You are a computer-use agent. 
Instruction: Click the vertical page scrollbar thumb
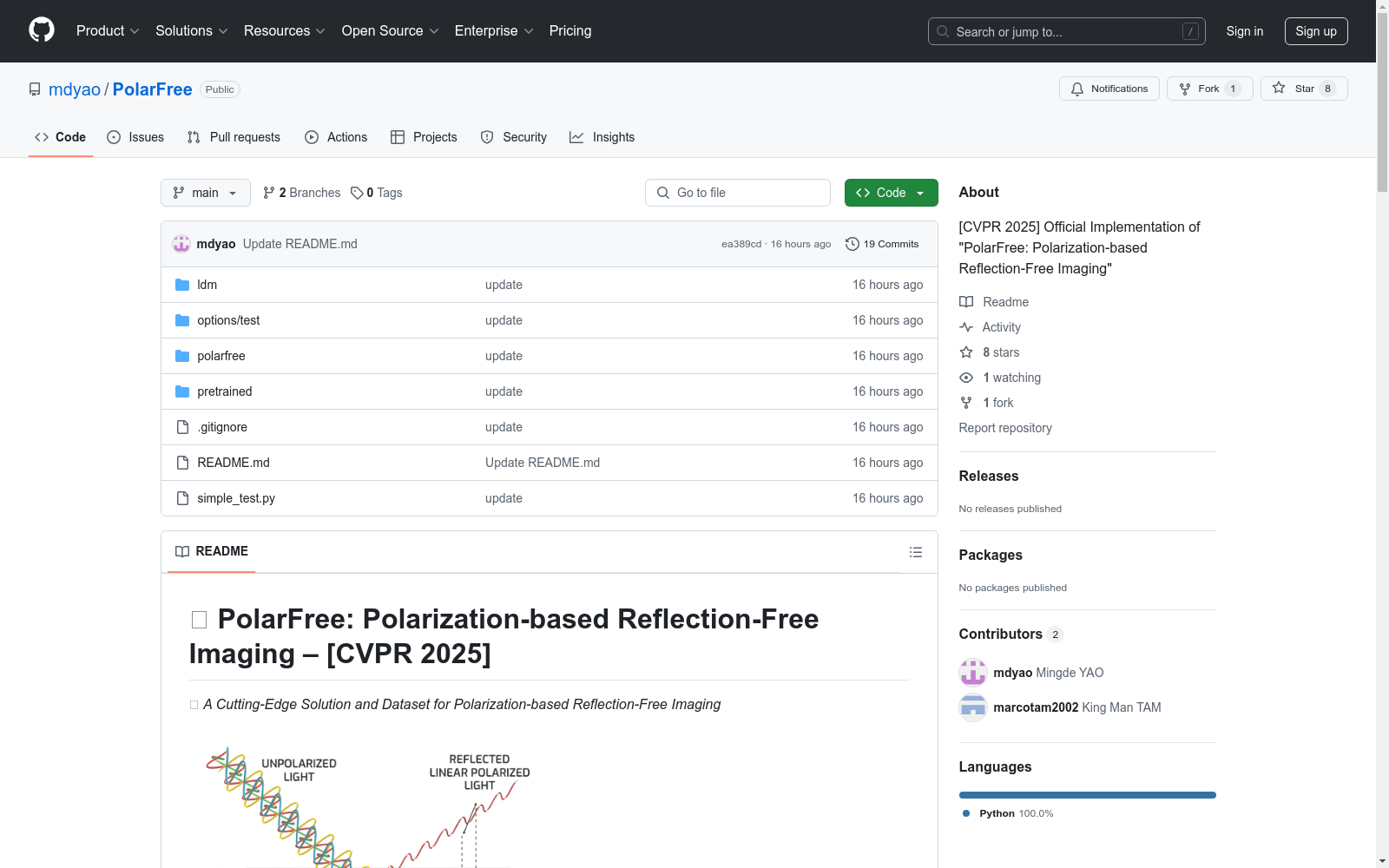click(1382, 102)
